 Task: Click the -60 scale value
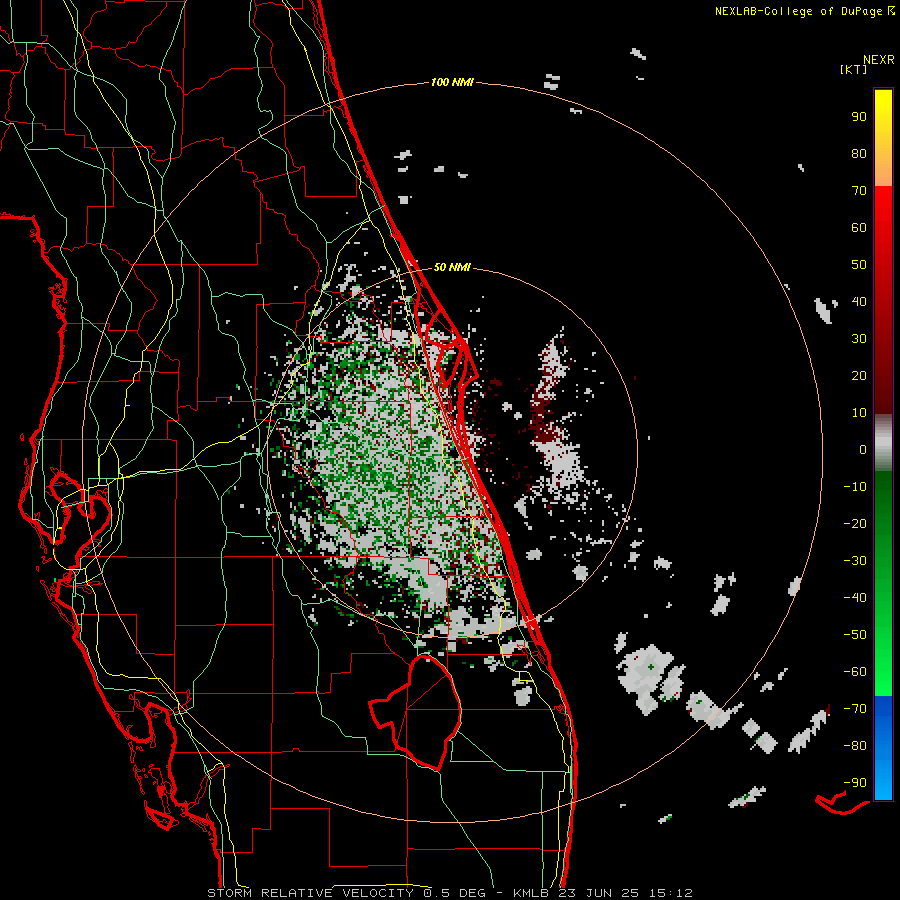coord(855,672)
